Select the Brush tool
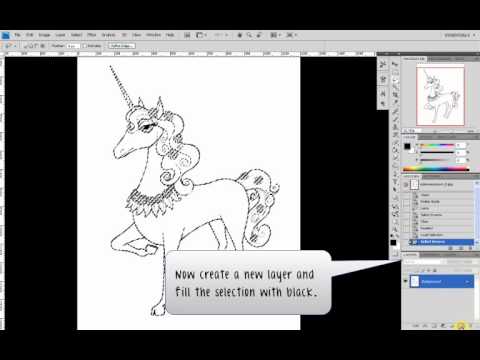This screenshot has width=480, height=360. tap(395, 119)
